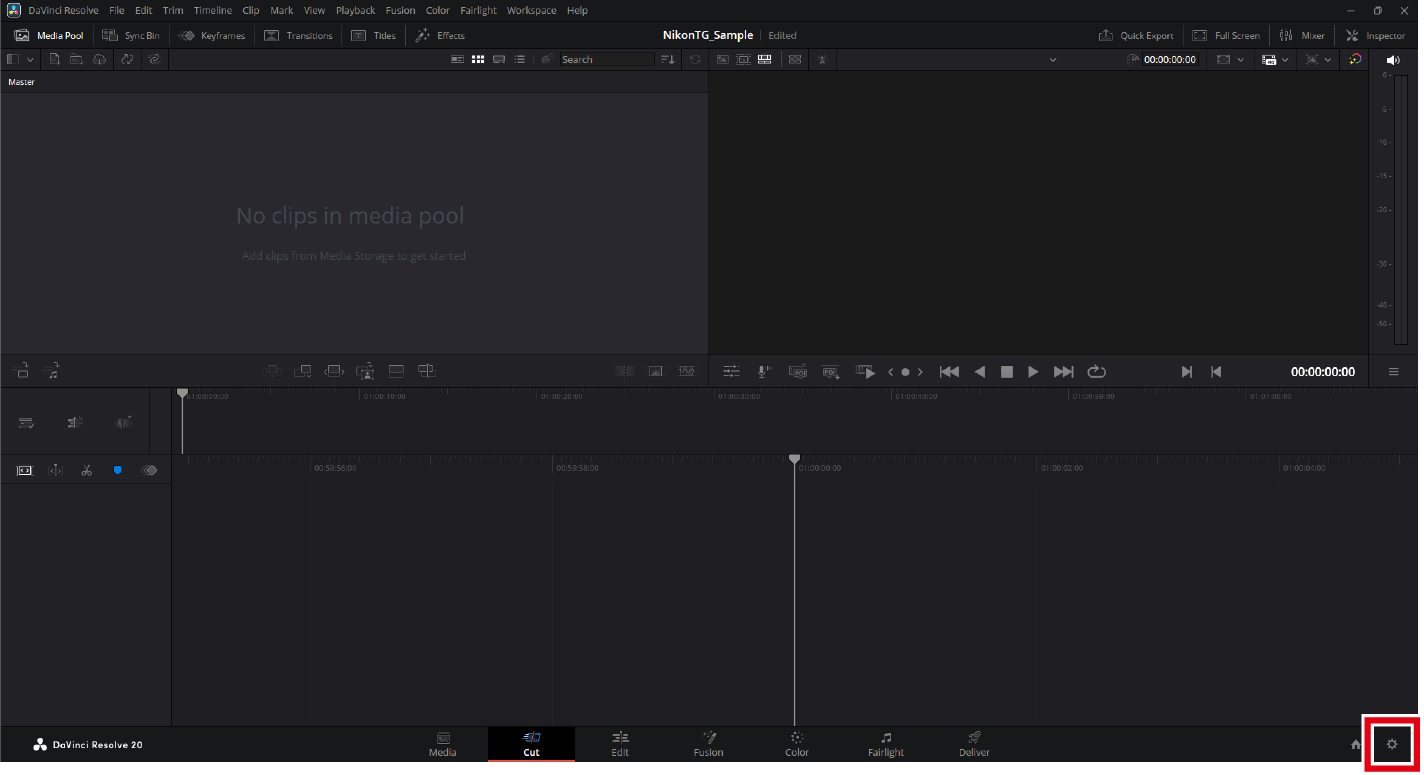Switch media pool to list view
The height and width of the screenshot is (775, 1424).
point(520,60)
